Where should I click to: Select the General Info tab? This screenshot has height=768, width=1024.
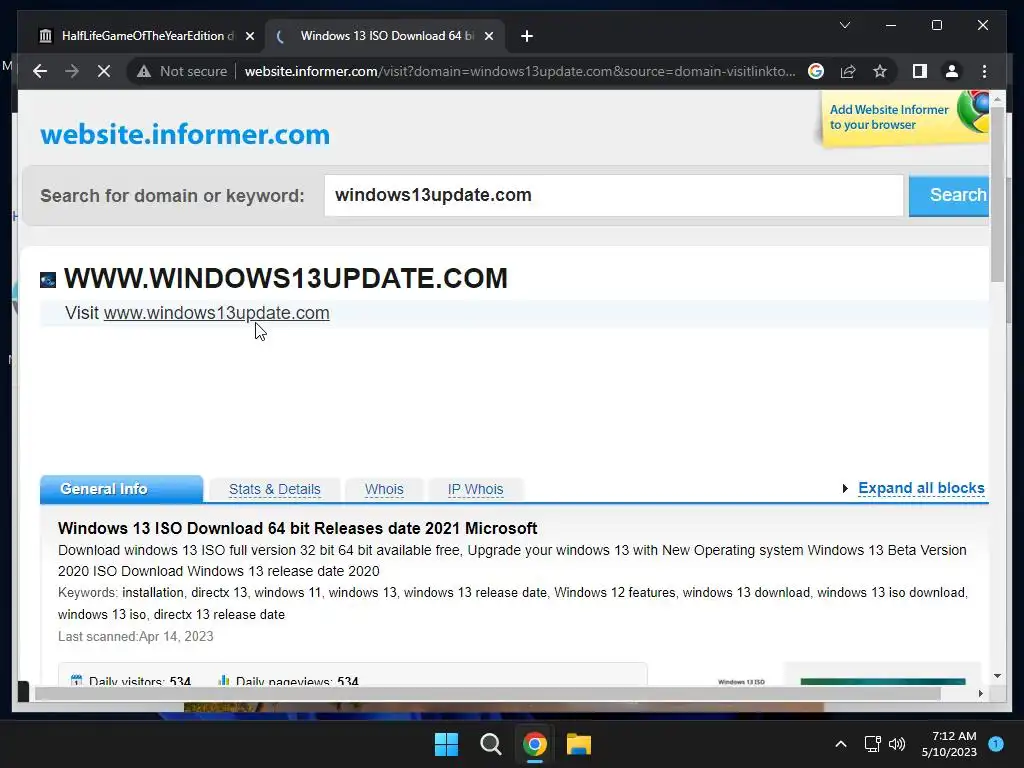[121, 489]
